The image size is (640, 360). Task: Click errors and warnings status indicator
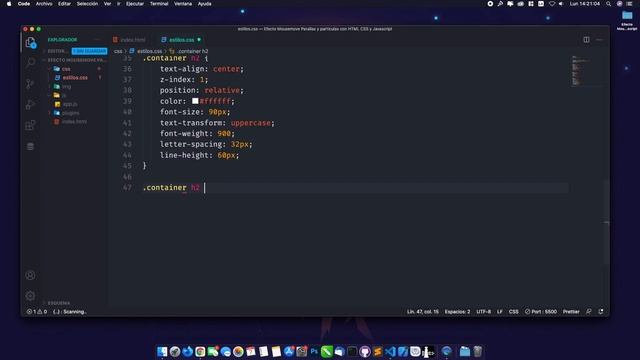coord(37,312)
